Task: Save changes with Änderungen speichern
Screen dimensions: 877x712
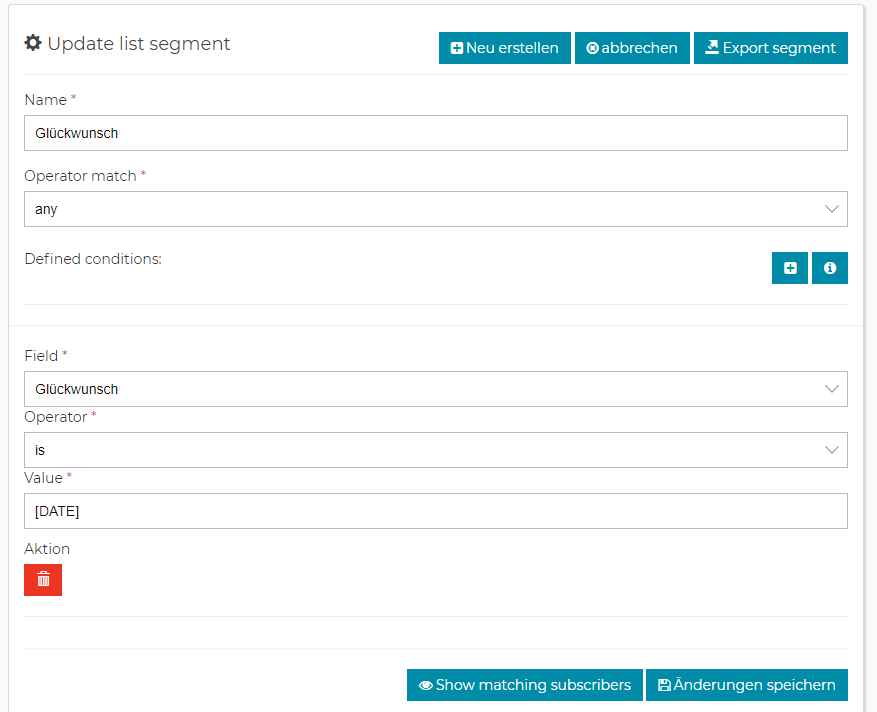Action: 746,685
